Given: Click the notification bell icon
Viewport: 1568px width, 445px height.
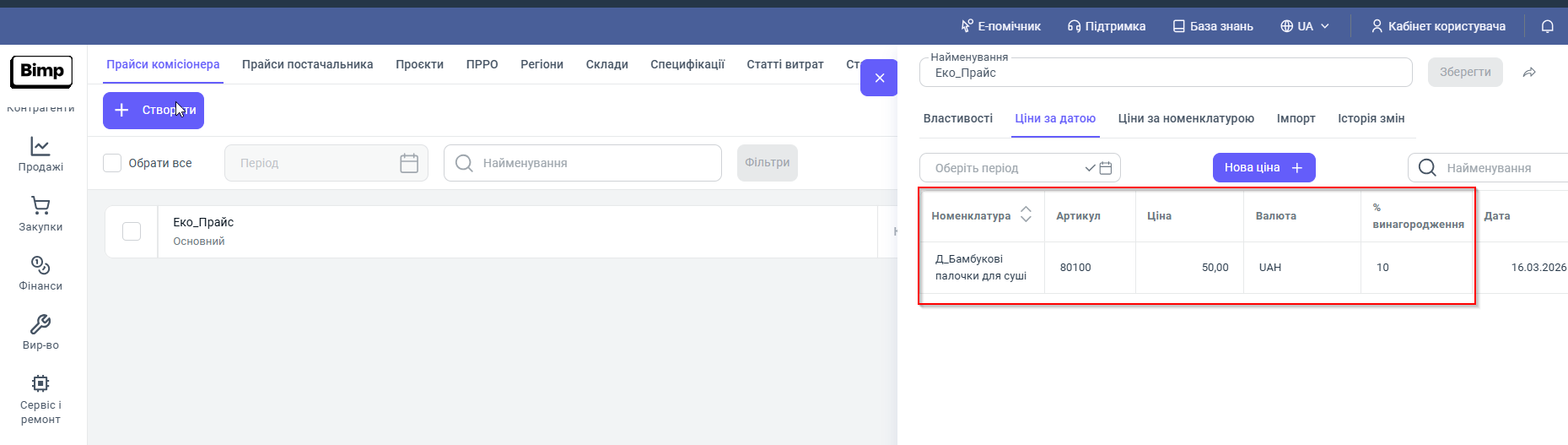Looking at the screenshot, I should coord(1547,26).
